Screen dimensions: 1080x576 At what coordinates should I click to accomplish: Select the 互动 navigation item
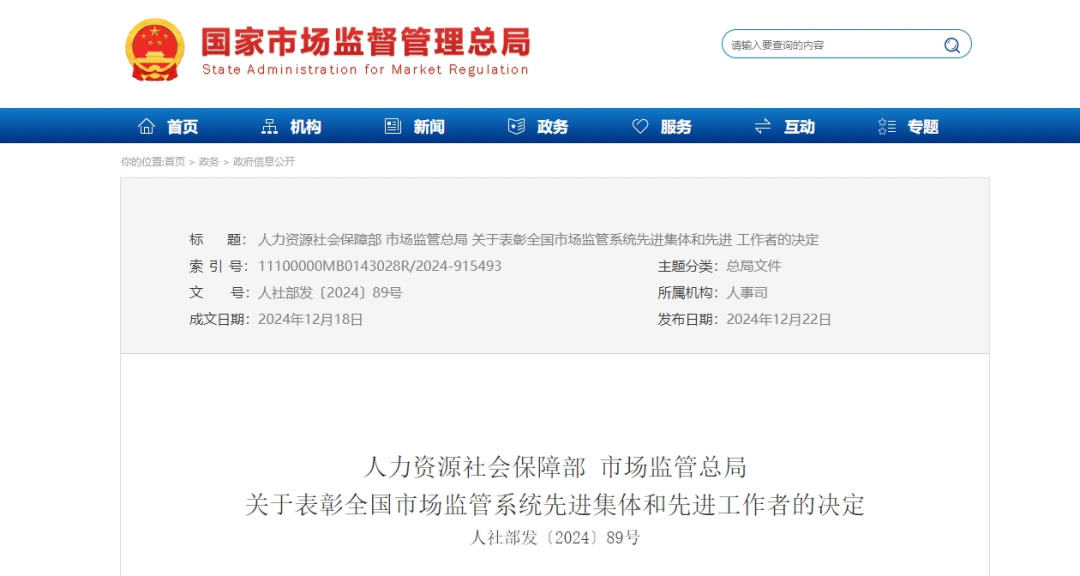(799, 127)
